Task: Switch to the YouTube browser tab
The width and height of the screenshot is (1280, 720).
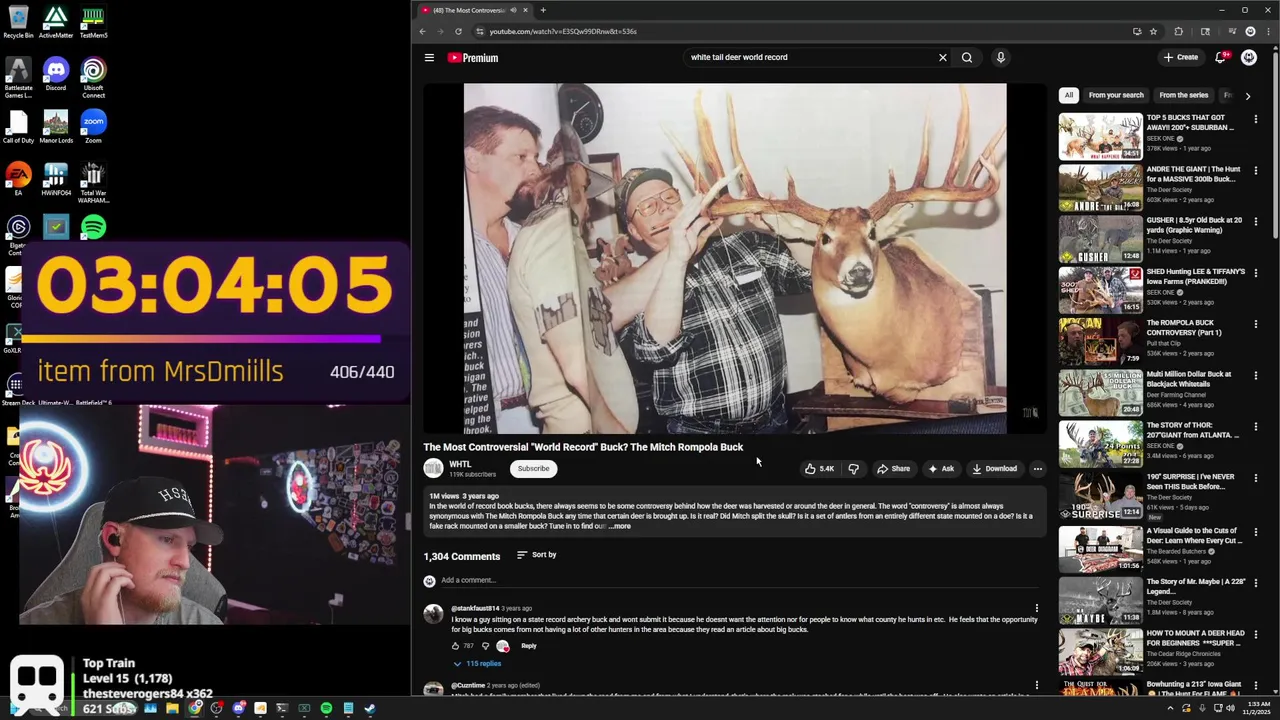Action: (473, 10)
